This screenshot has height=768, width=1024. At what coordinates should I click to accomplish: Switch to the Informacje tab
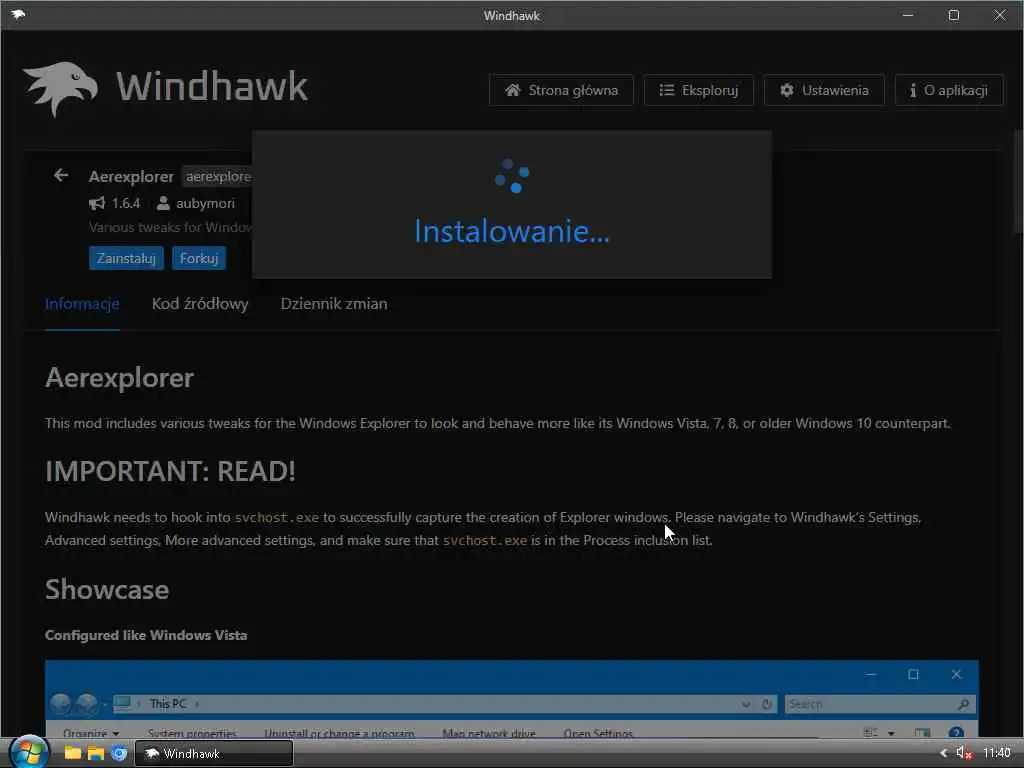click(x=82, y=304)
